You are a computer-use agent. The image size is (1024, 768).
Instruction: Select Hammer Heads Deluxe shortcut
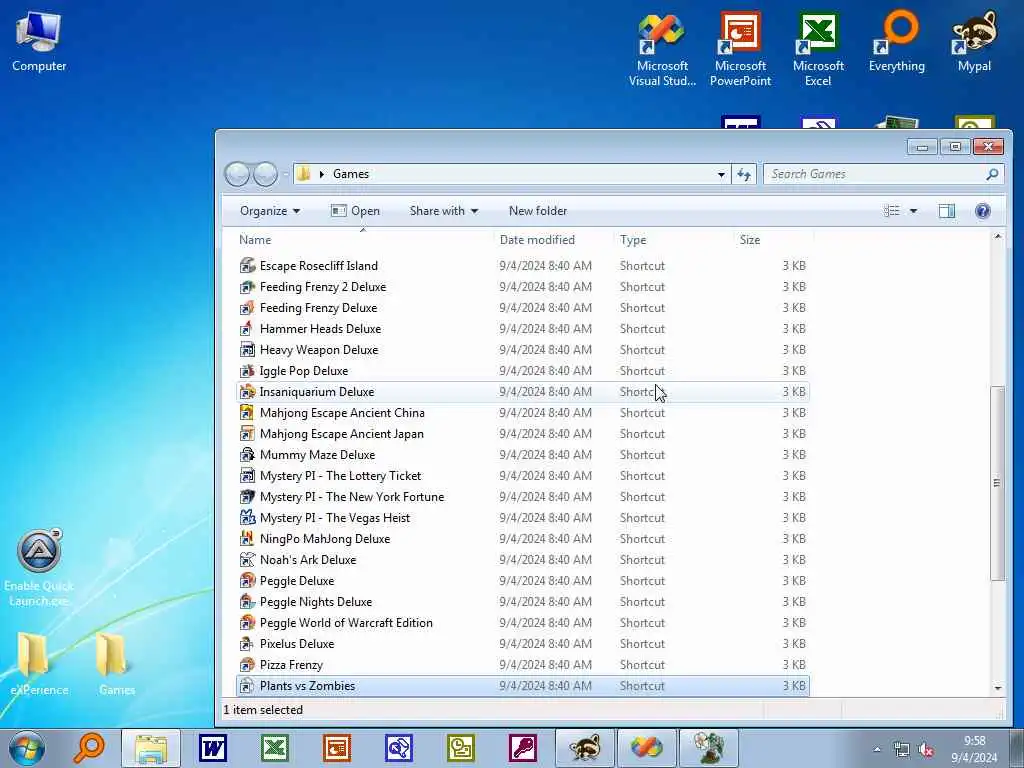(x=522, y=328)
